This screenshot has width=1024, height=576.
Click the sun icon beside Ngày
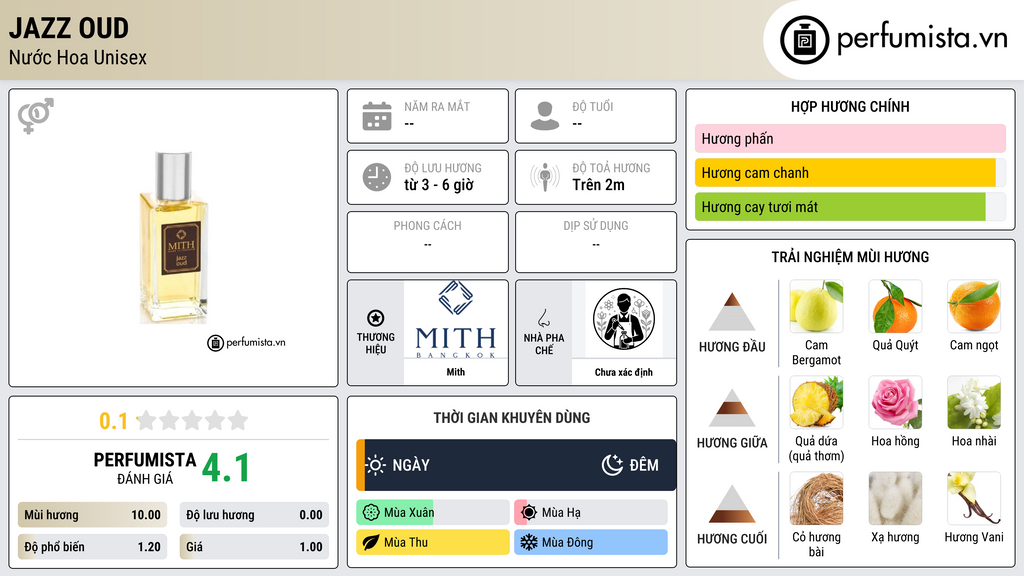click(376, 465)
